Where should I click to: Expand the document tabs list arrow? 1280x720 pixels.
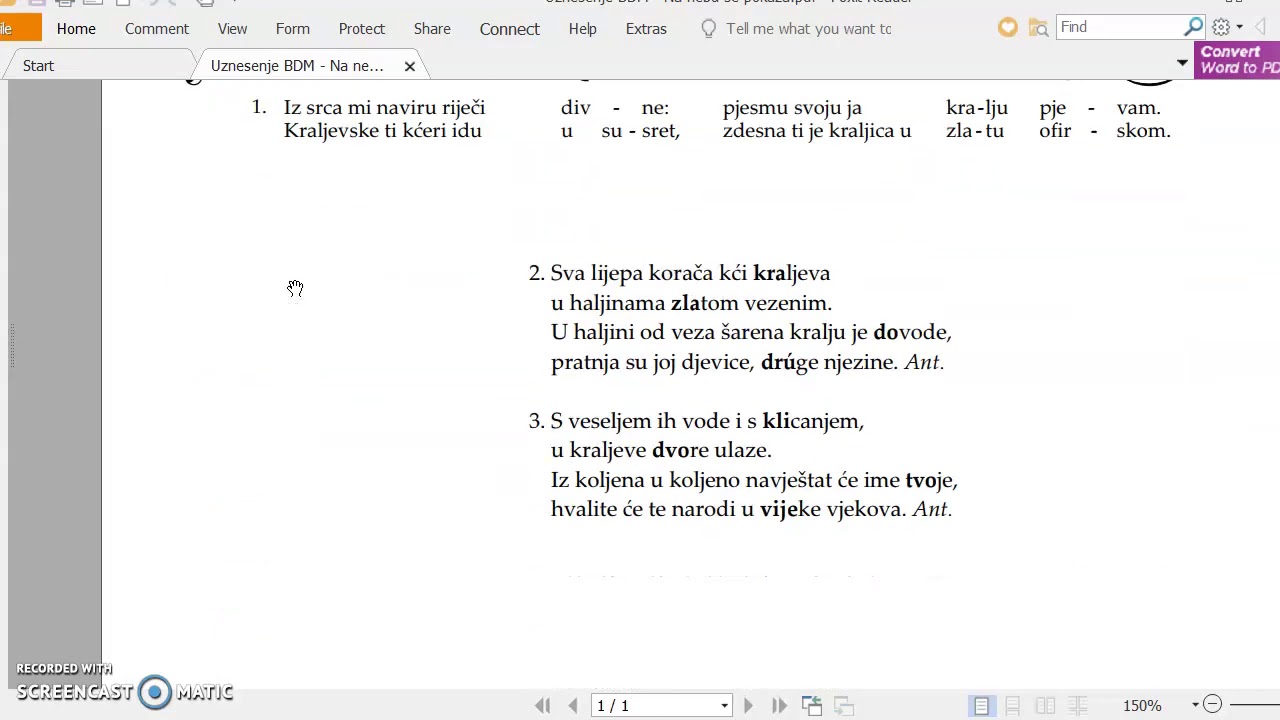pos(1182,63)
